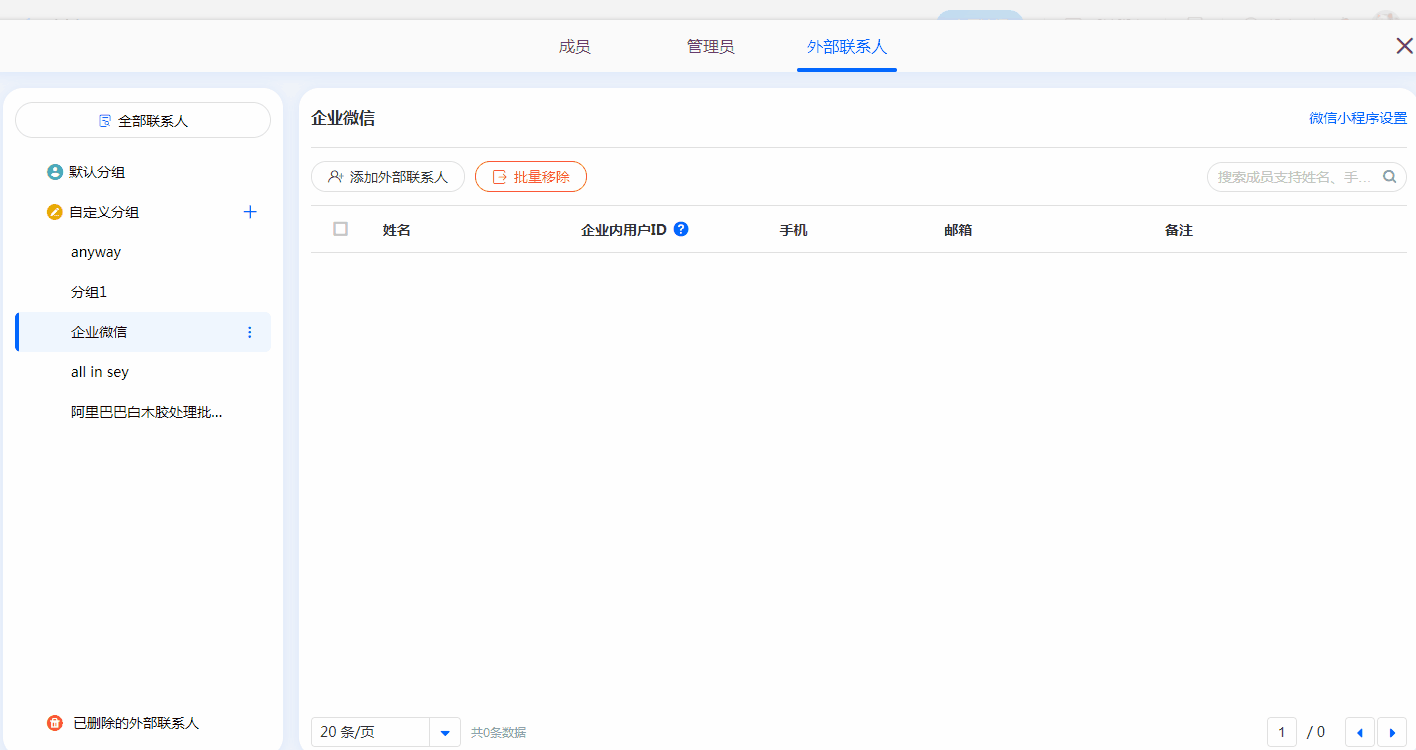The image size is (1416, 750).
Task: Click the search magnifier icon
Action: coord(1389,177)
